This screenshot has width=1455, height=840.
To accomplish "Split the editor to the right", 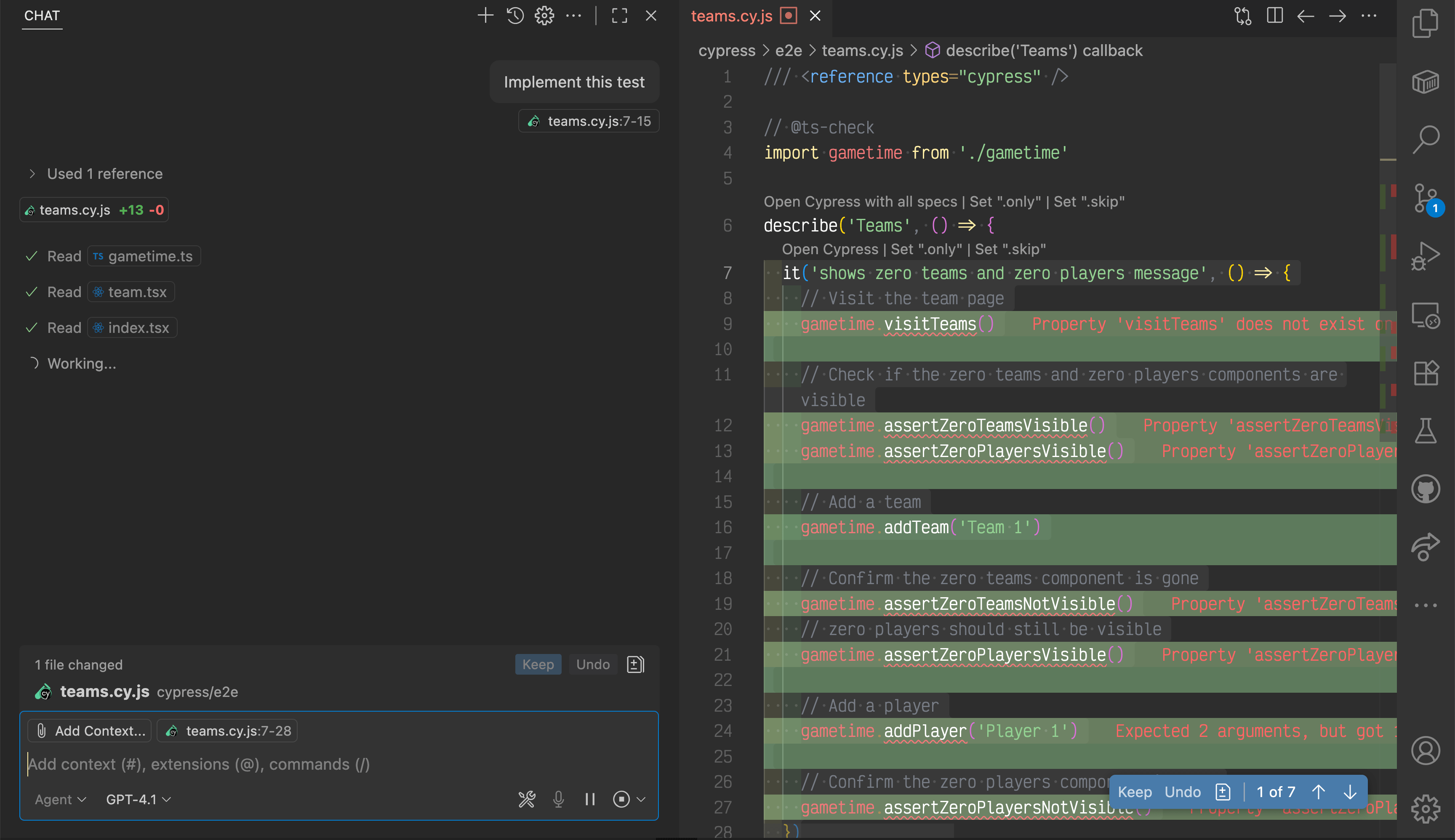I will 1274,16.
